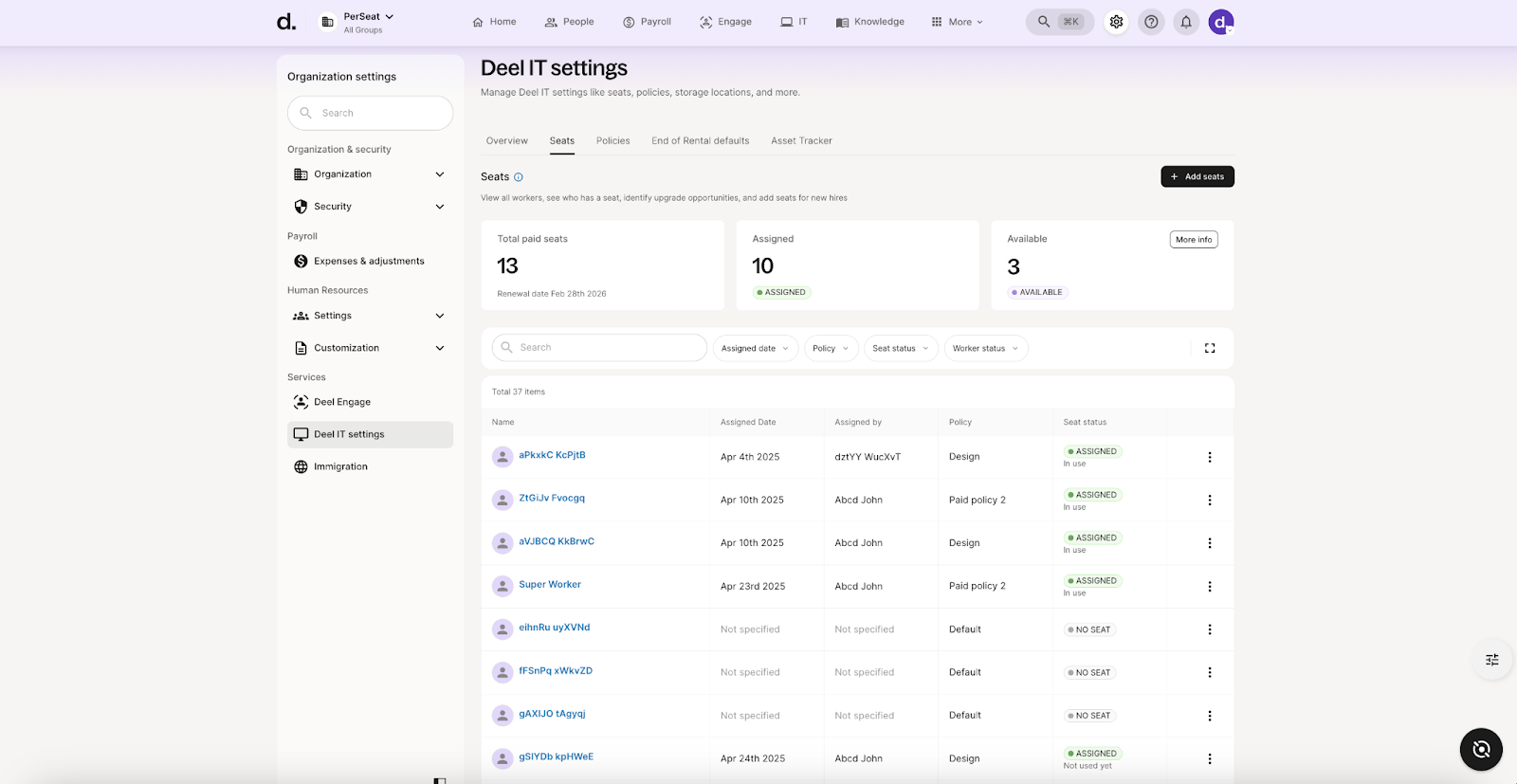Click the sidebar collapse icon at bottom
Screen dimensions: 1517x784
pos(440,780)
